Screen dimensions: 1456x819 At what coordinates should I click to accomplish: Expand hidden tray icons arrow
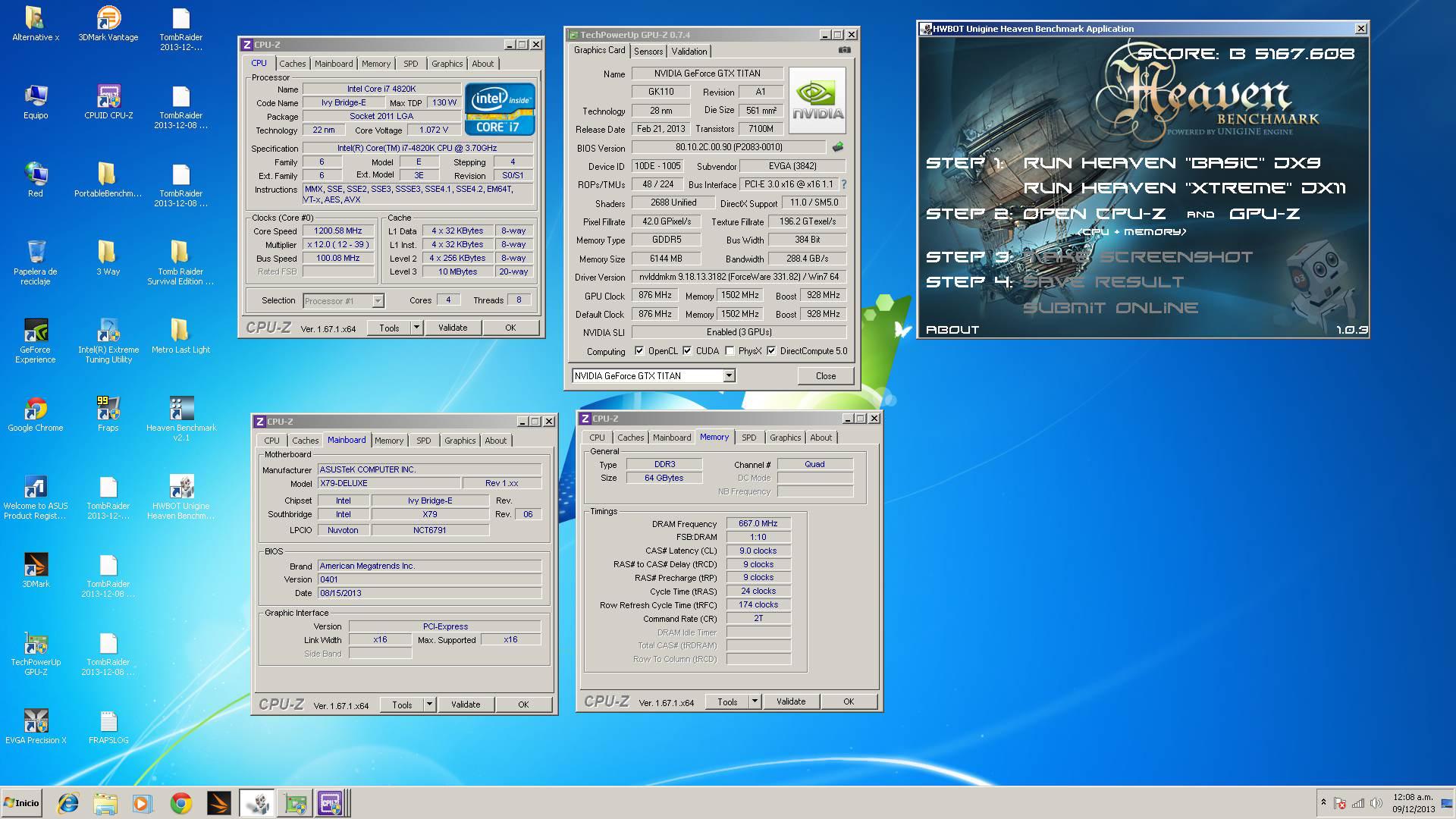tap(1323, 802)
